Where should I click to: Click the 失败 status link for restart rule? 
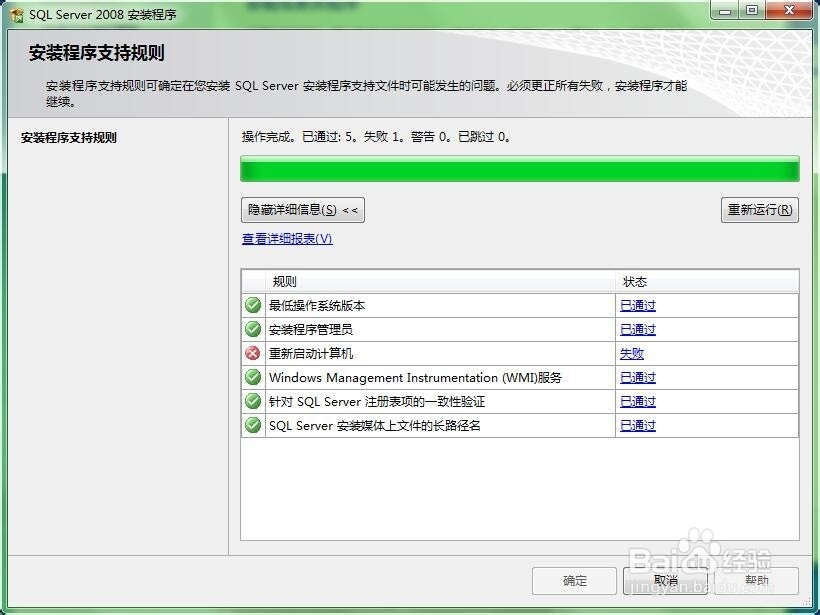coord(637,353)
